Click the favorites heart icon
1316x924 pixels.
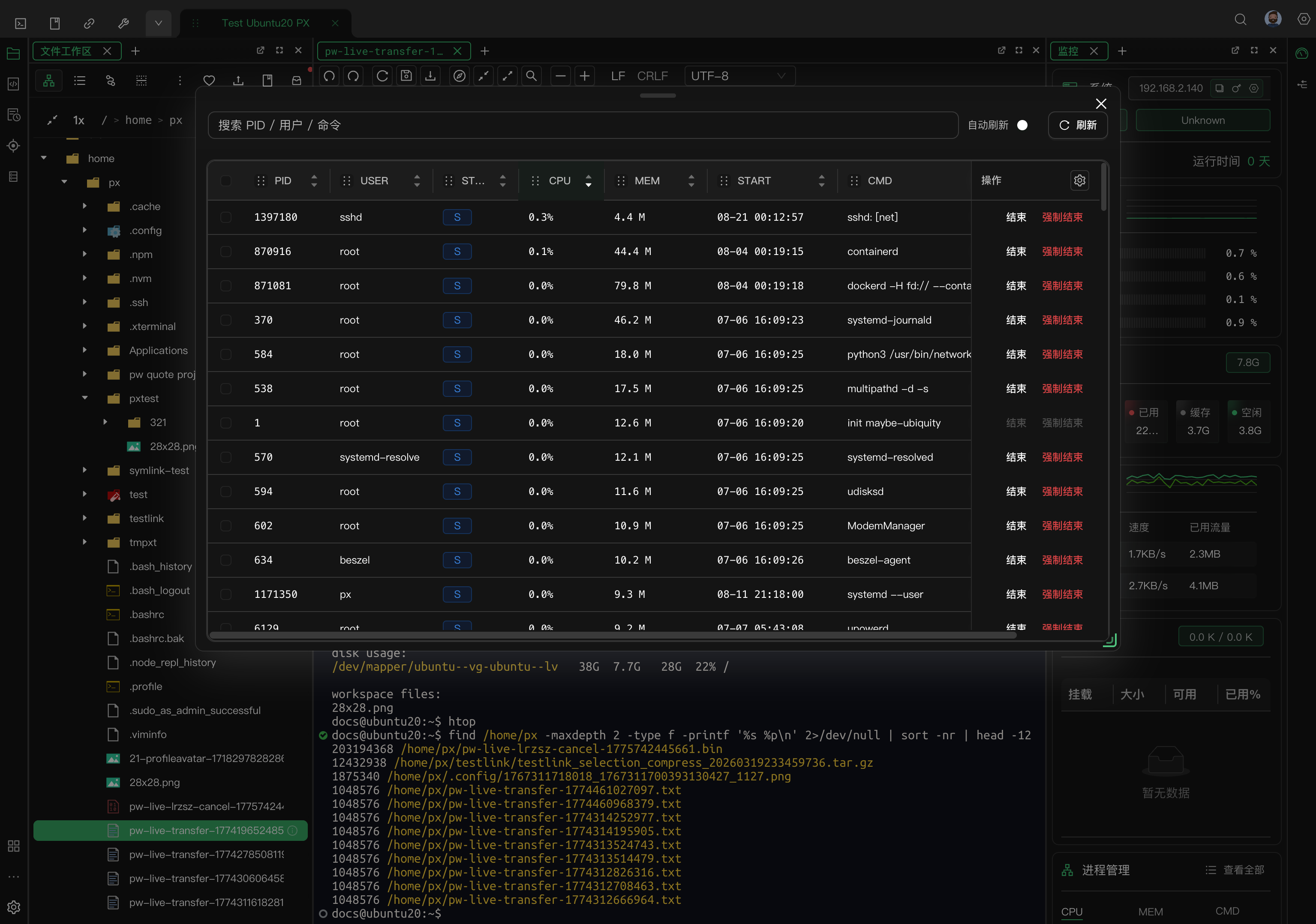click(209, 81)
